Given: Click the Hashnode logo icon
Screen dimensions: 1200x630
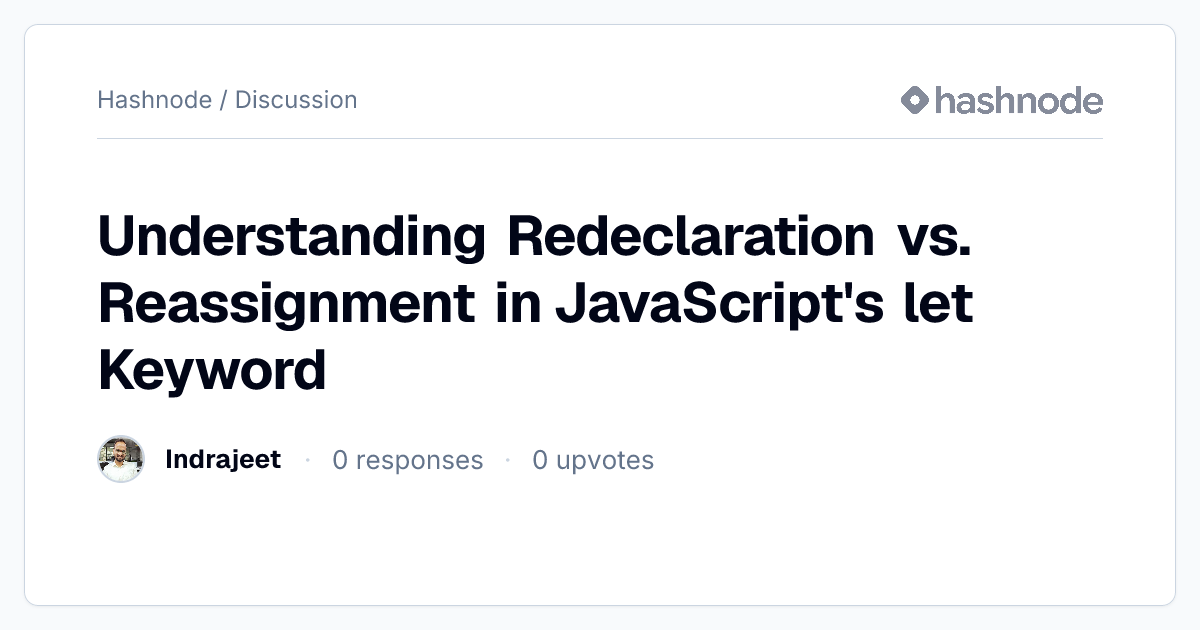Looking at the screenshot, I should pyautogui.click(x=915, y=100).
